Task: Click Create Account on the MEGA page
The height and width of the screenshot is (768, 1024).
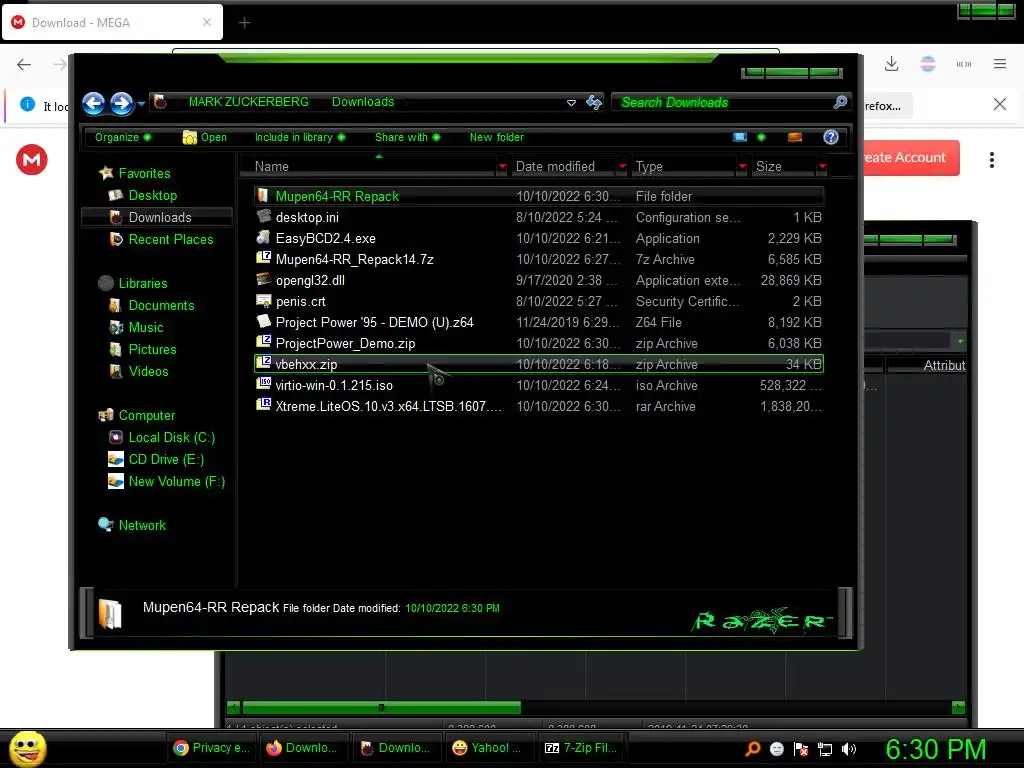Action: 912,157
